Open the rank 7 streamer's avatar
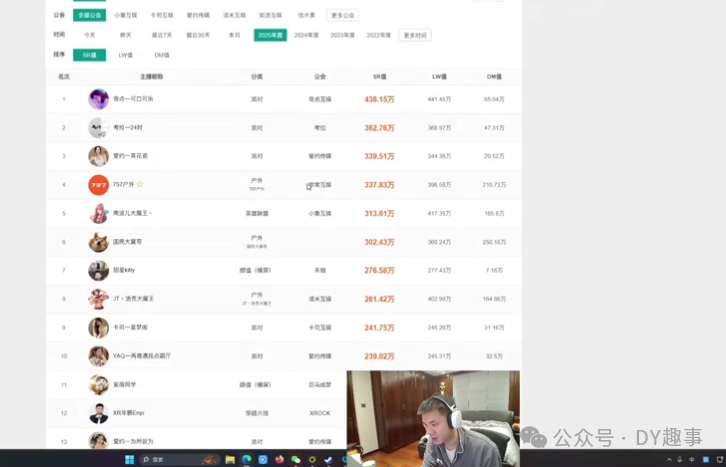This screenshot has height=467, width=726. point(99,270)
